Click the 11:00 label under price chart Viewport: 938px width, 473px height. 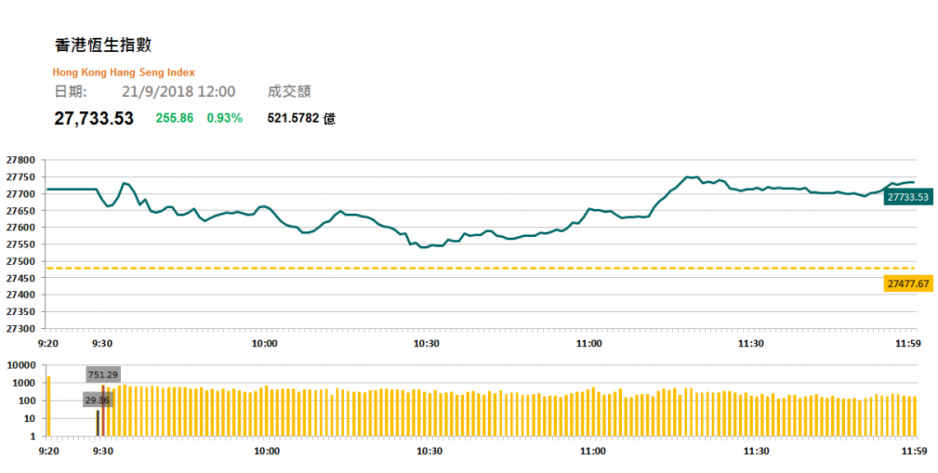click(x=589, y=343)
